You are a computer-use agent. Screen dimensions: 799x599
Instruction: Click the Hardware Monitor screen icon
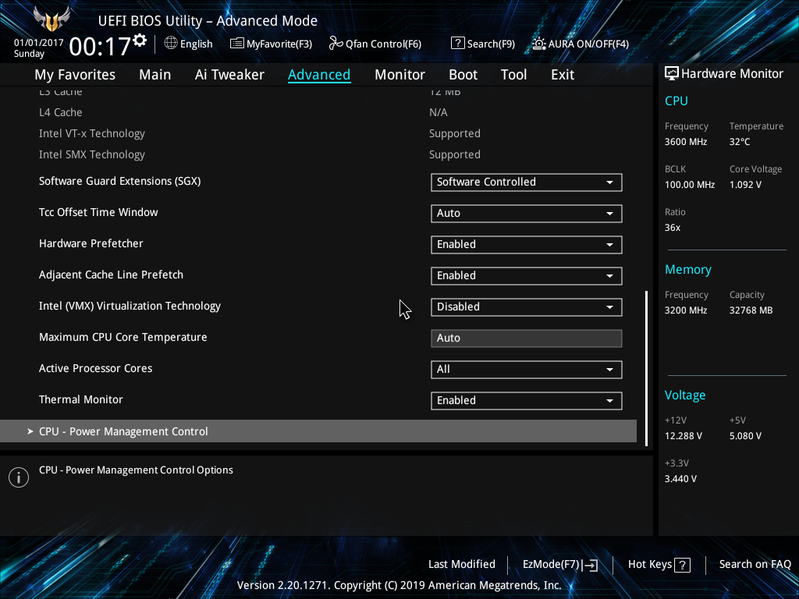point(672,73)
